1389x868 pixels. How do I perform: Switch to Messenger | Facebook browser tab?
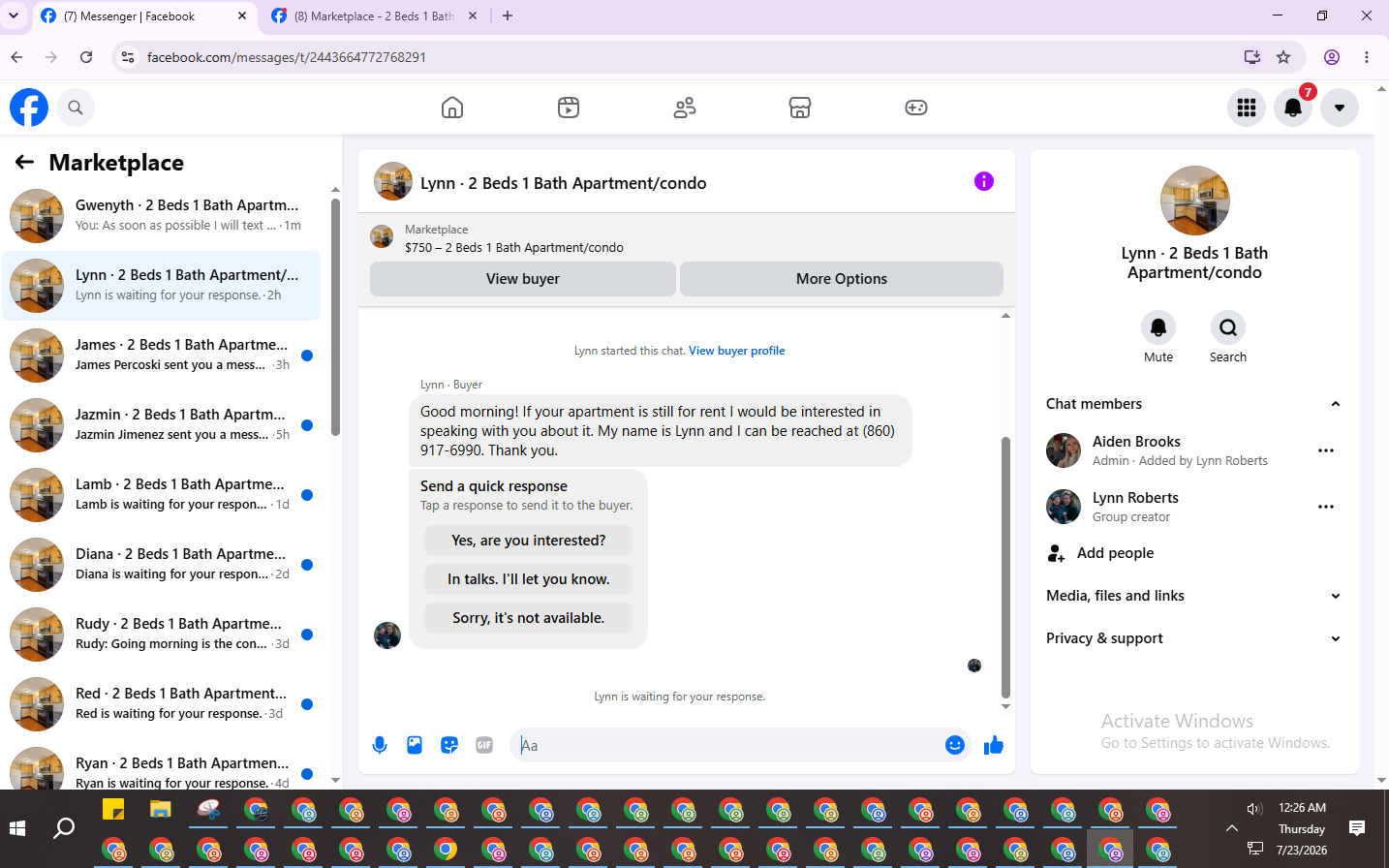[145, 16]
